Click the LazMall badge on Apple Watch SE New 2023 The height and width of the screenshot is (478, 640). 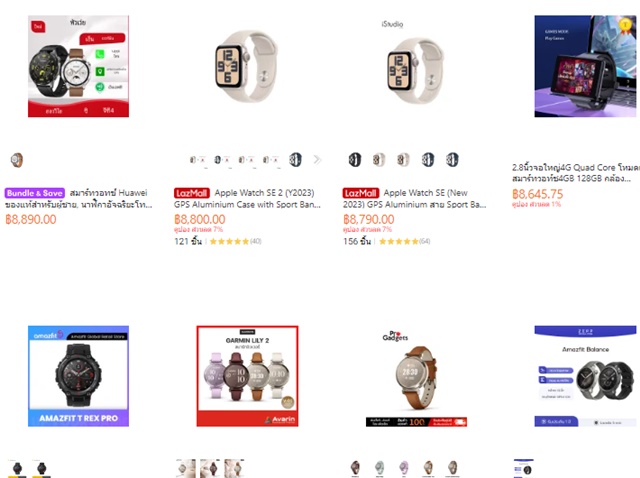tap(360, 193)
